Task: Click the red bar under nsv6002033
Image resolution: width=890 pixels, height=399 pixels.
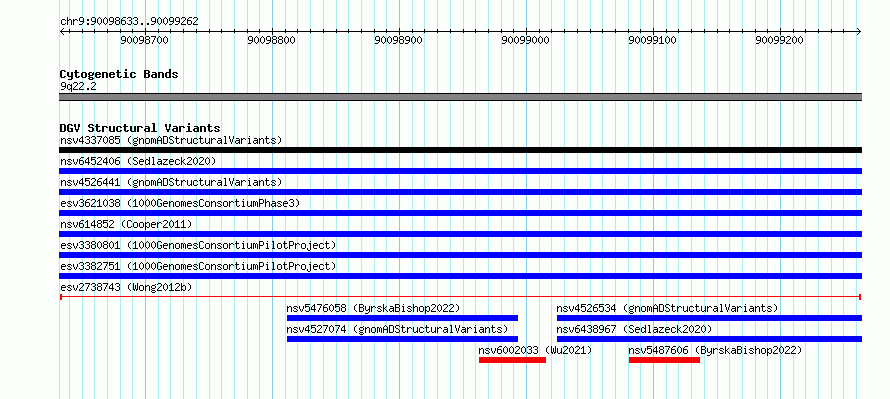Action: click(513, 360)
